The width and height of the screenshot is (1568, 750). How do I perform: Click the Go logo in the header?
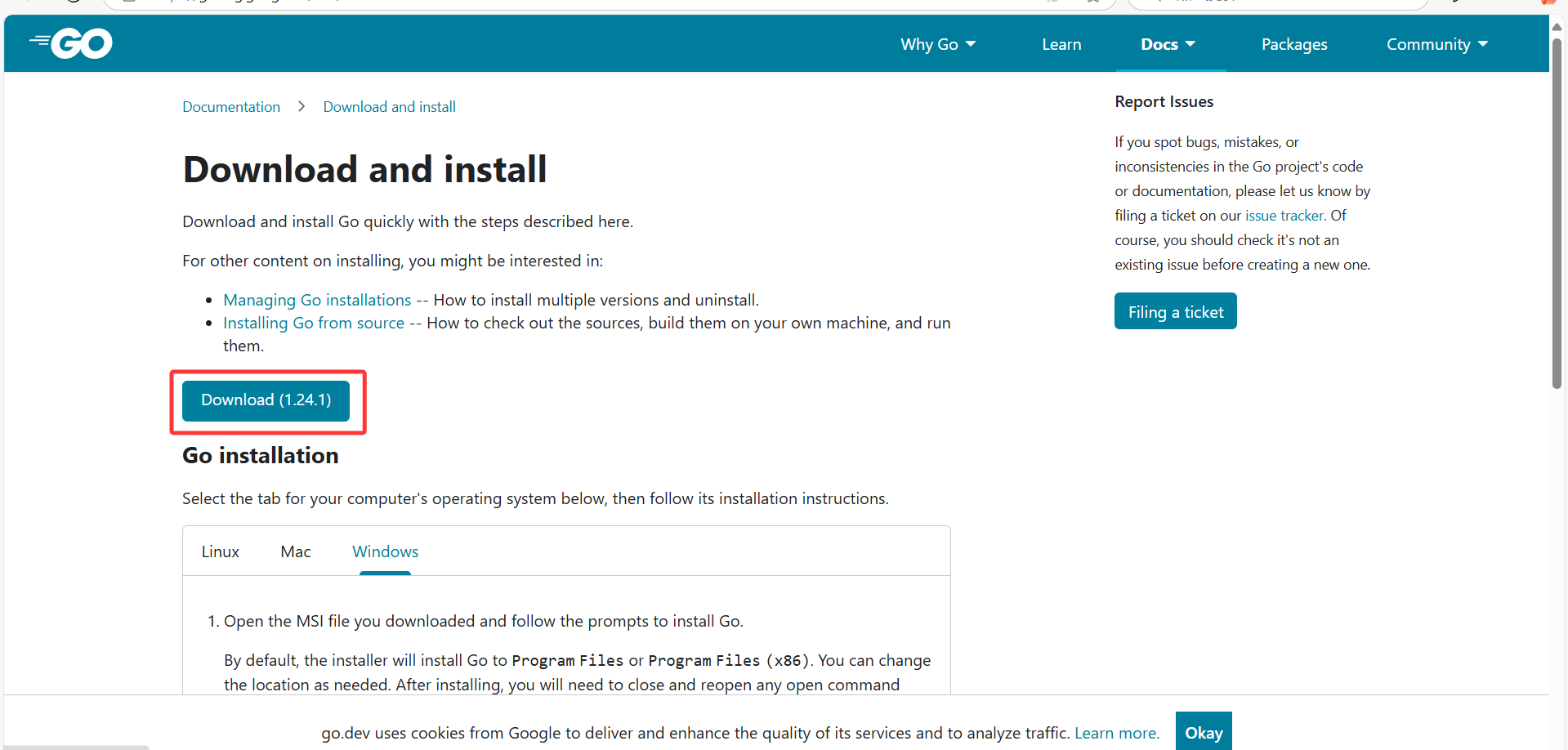point(71,43)
